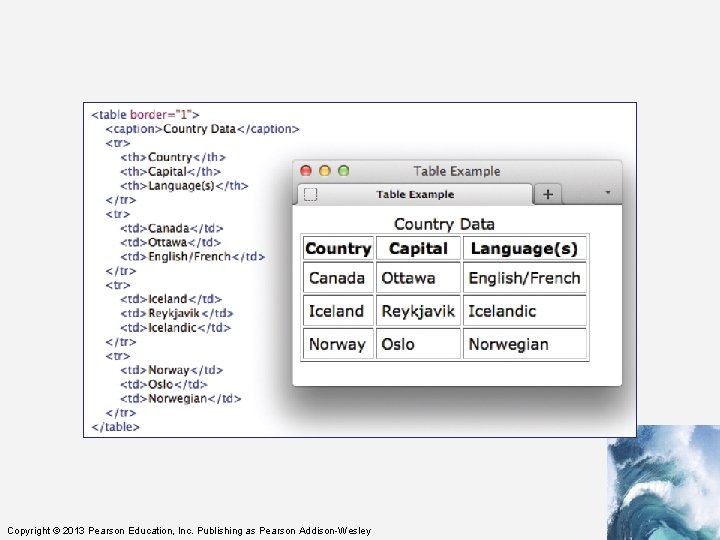Click the tab list dropdown arrow
The height and width of the screenshot is (540, 720).
coord(608,192)
